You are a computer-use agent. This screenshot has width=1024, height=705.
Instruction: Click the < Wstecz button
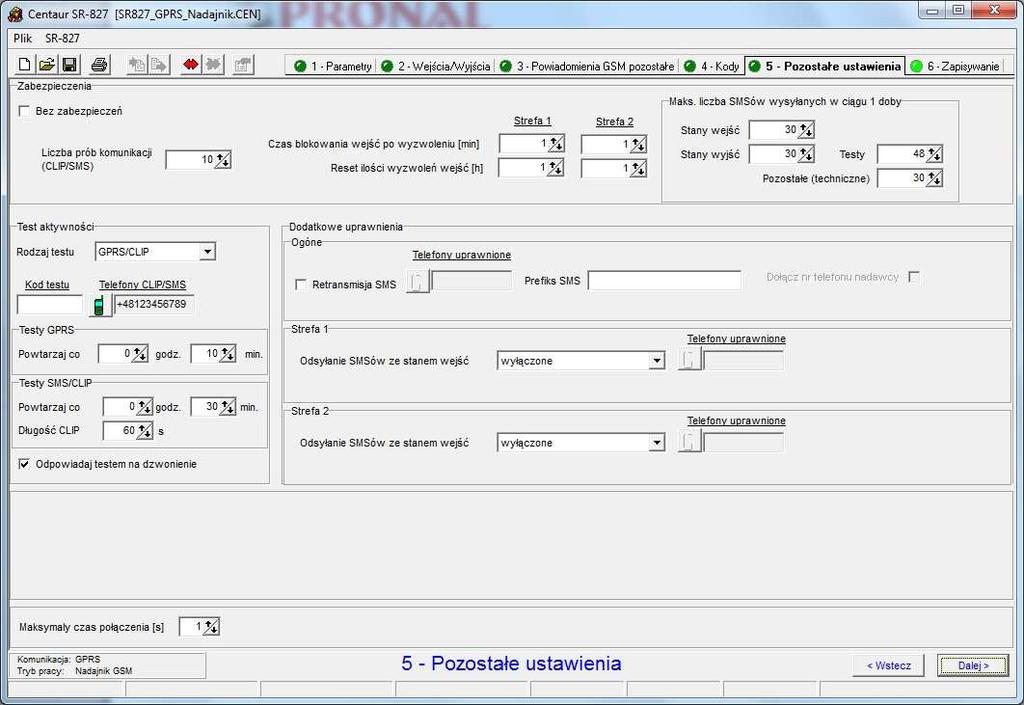click(888, 665)
